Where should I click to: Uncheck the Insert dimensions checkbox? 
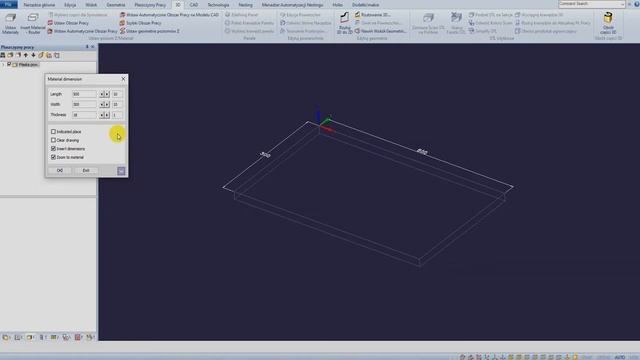click(x=53, y=149)
